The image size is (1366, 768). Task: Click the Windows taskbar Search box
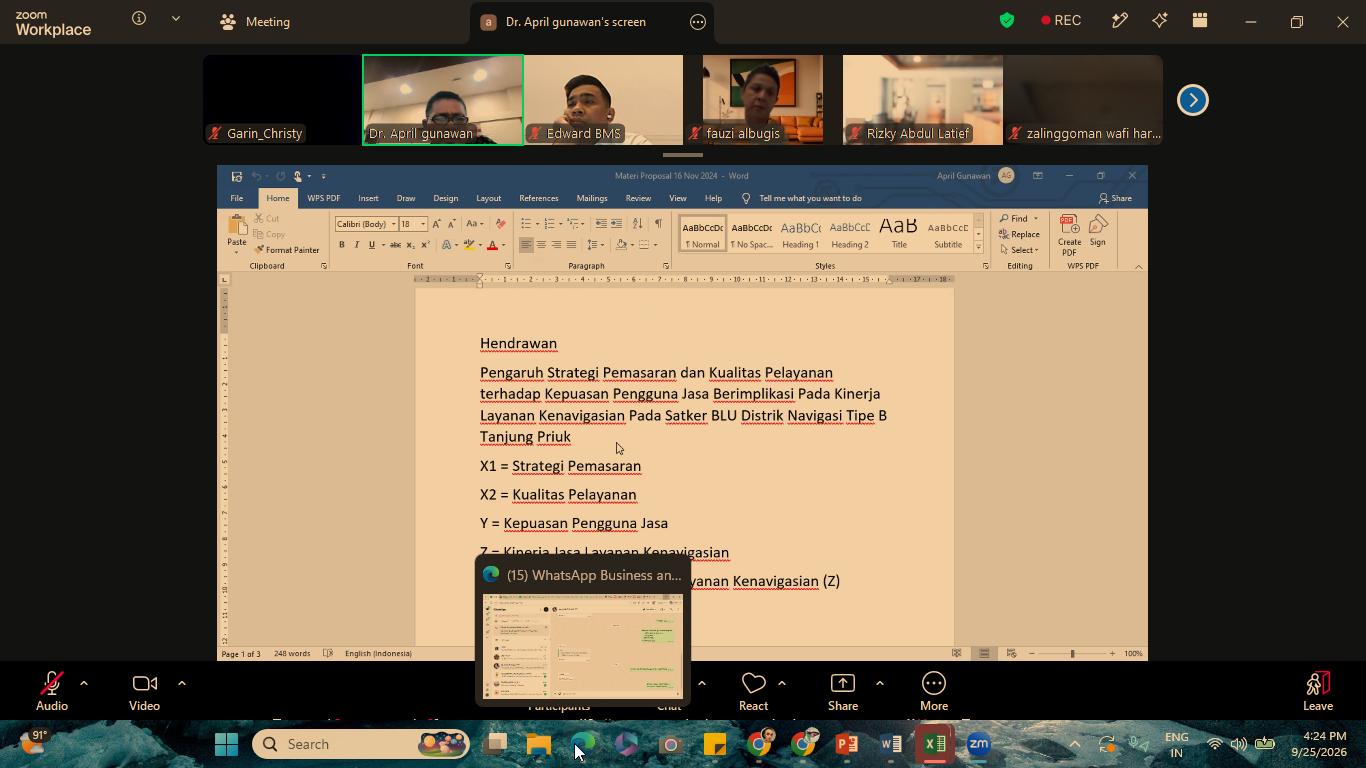click(x=361, y=744)
